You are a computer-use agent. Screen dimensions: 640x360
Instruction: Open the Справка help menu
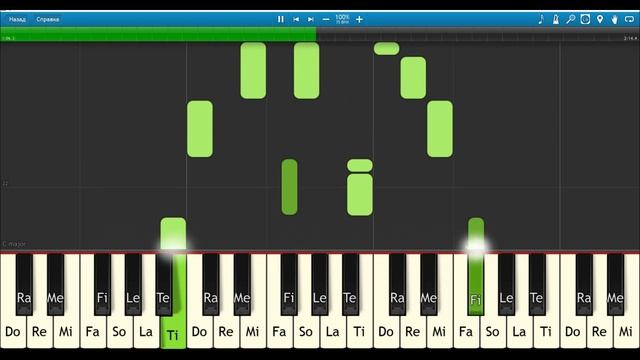click(x=47, y=19)
